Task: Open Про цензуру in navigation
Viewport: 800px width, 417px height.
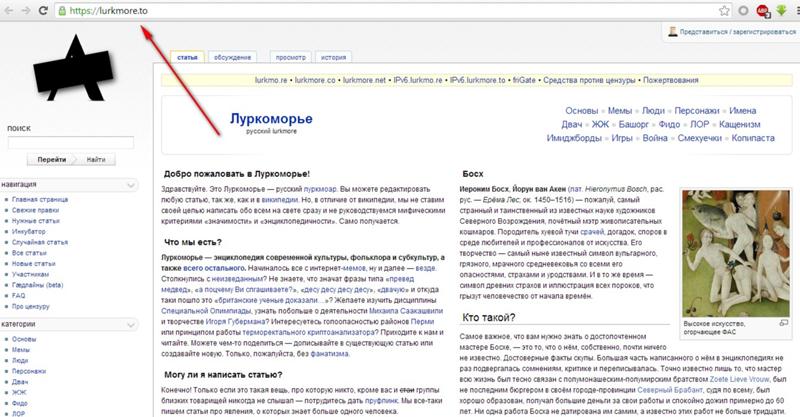Action: coord(31,307)
